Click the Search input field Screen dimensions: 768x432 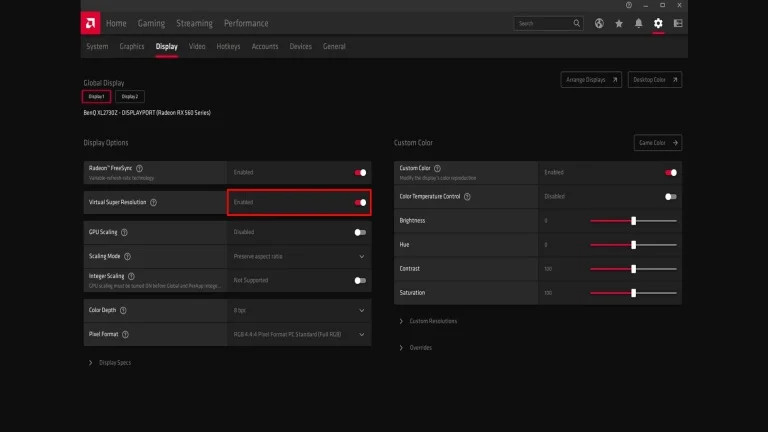pos(546,23)
